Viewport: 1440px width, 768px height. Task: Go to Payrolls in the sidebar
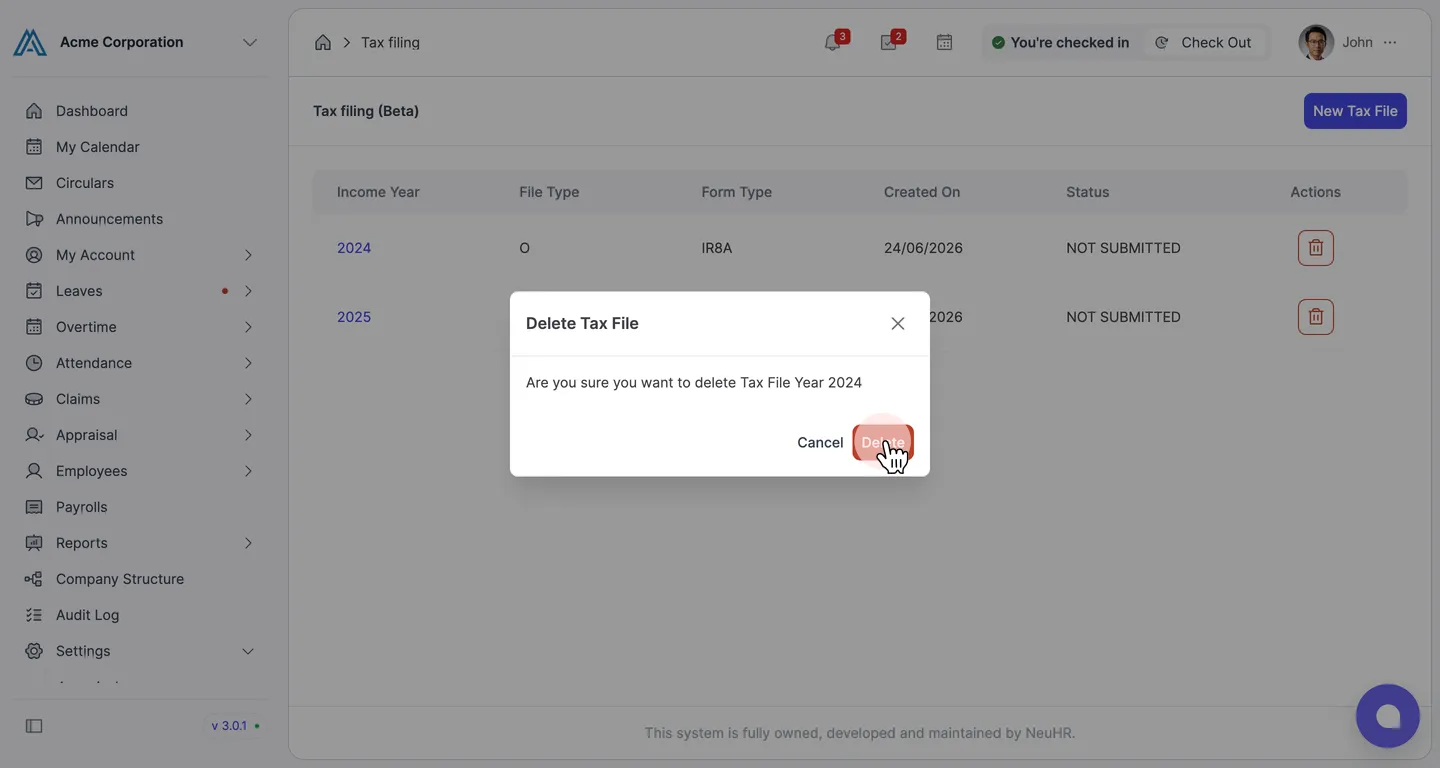81,507
